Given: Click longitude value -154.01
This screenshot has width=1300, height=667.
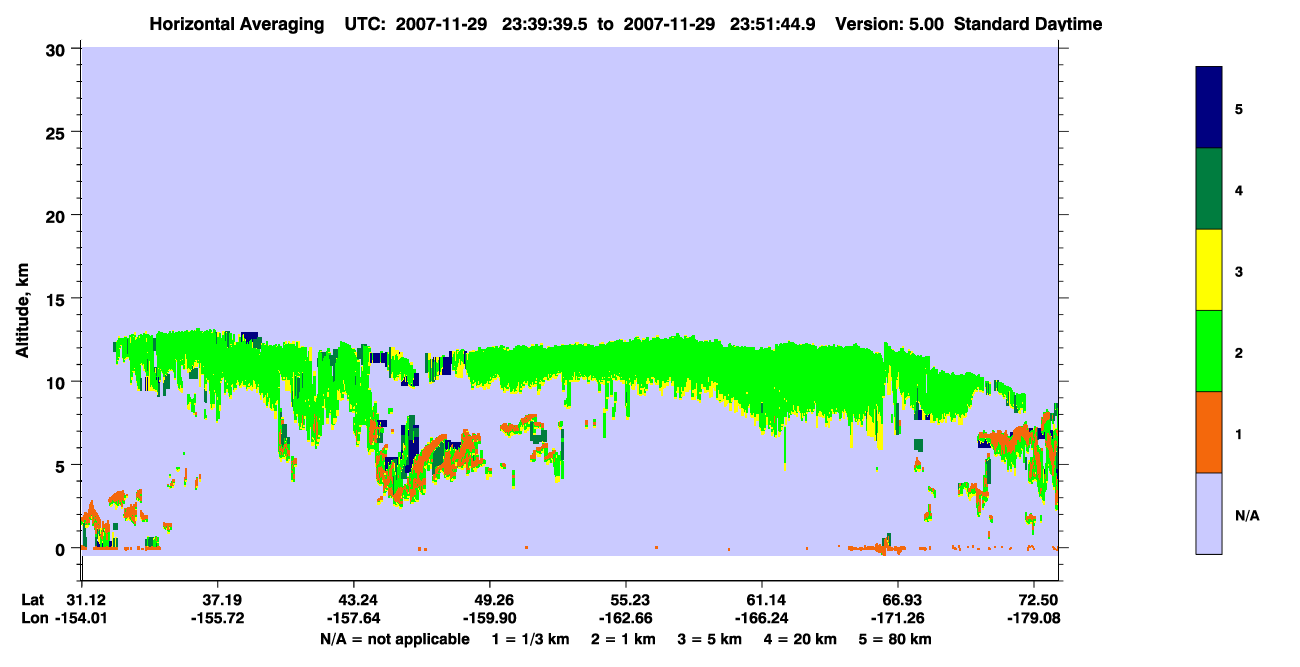Looking at the screenshot, I should tap(82, 618).
